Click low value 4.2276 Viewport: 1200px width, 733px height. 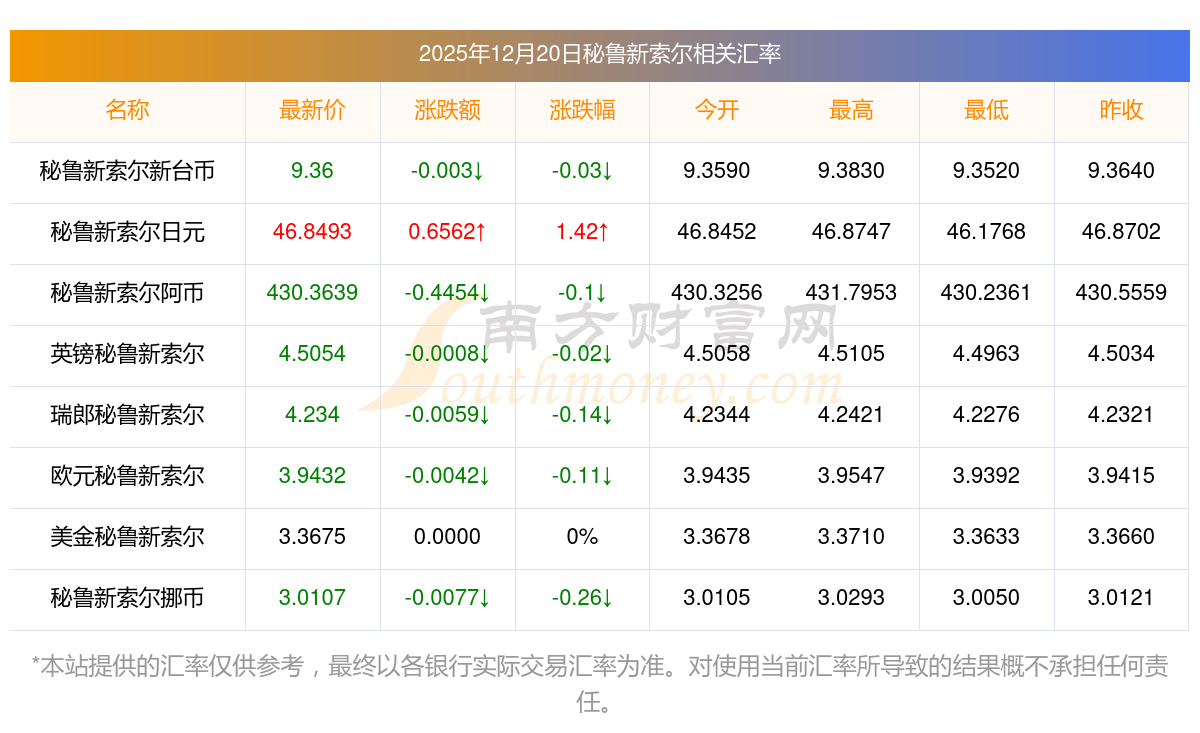986,415
